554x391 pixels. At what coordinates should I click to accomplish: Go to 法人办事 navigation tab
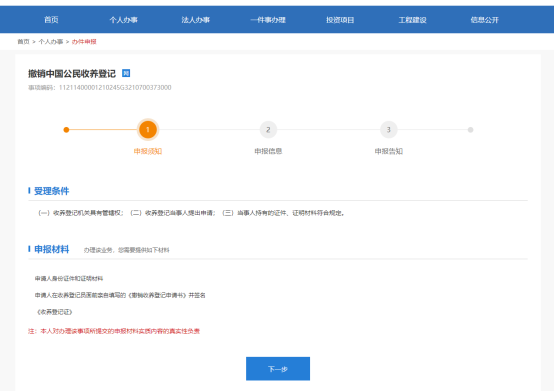coord(196,20)
